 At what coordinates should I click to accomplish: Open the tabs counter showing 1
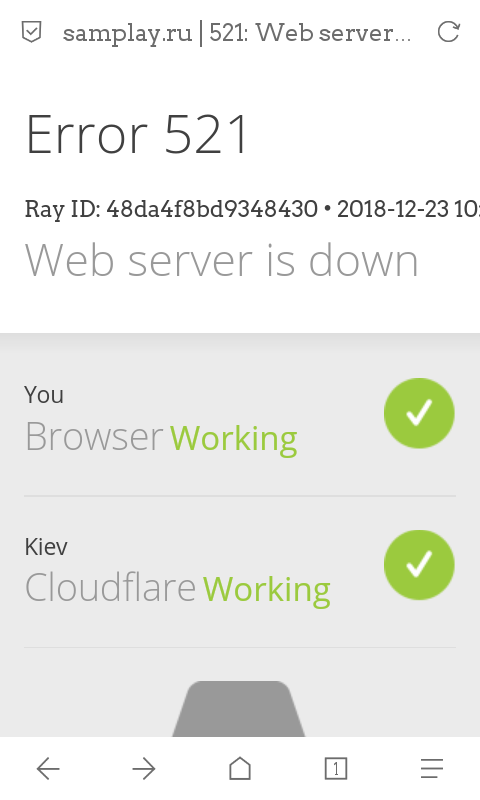(x=336, y=768)
